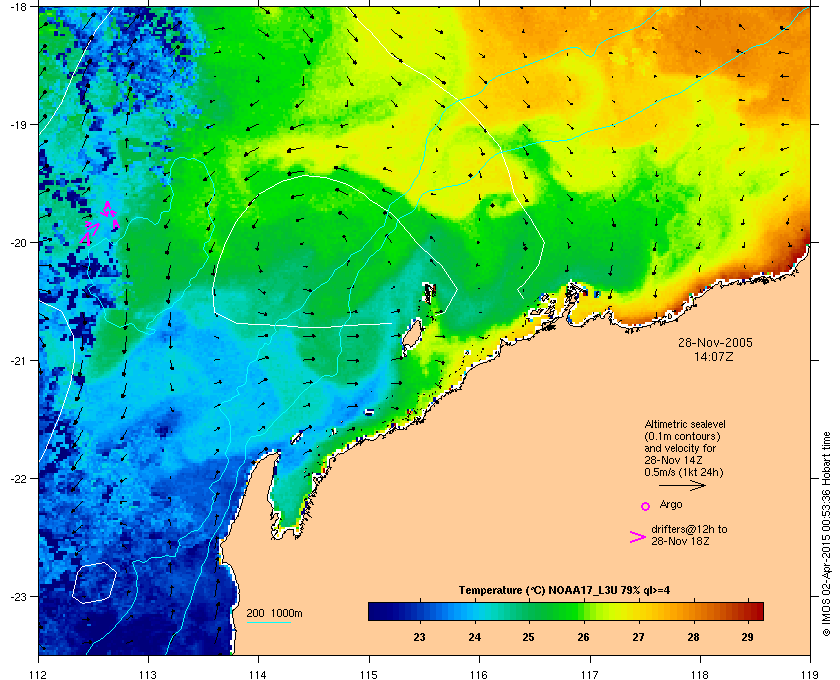This screenshot has height=680, width=840.
Task: Click the colorbar tick label 27
Action: (x=638, y=637)
